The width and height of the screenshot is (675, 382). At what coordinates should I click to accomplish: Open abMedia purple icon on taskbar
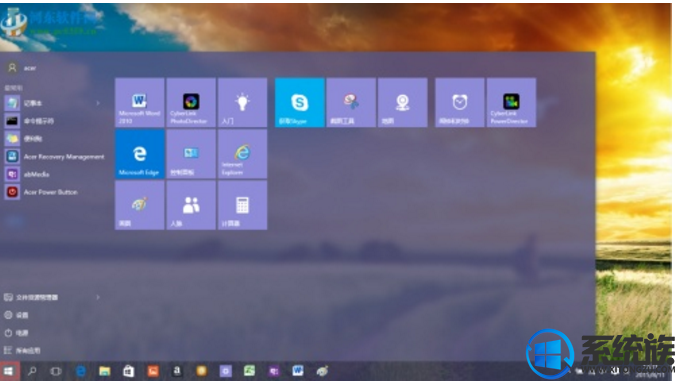click(274, 371)
